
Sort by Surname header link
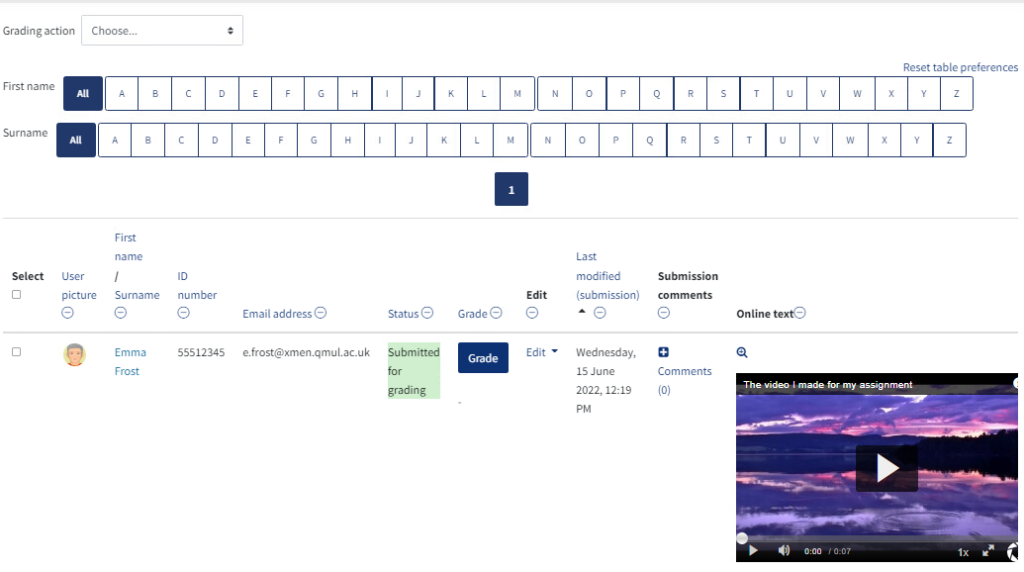tap(137, 294)
